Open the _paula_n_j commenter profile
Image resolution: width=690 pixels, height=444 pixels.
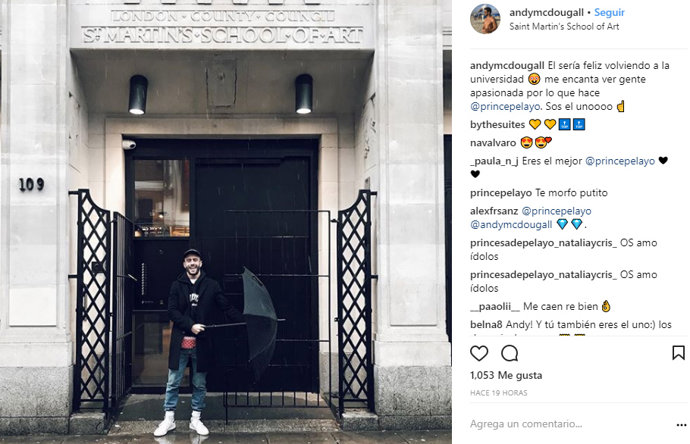click(x=494, y=161)
